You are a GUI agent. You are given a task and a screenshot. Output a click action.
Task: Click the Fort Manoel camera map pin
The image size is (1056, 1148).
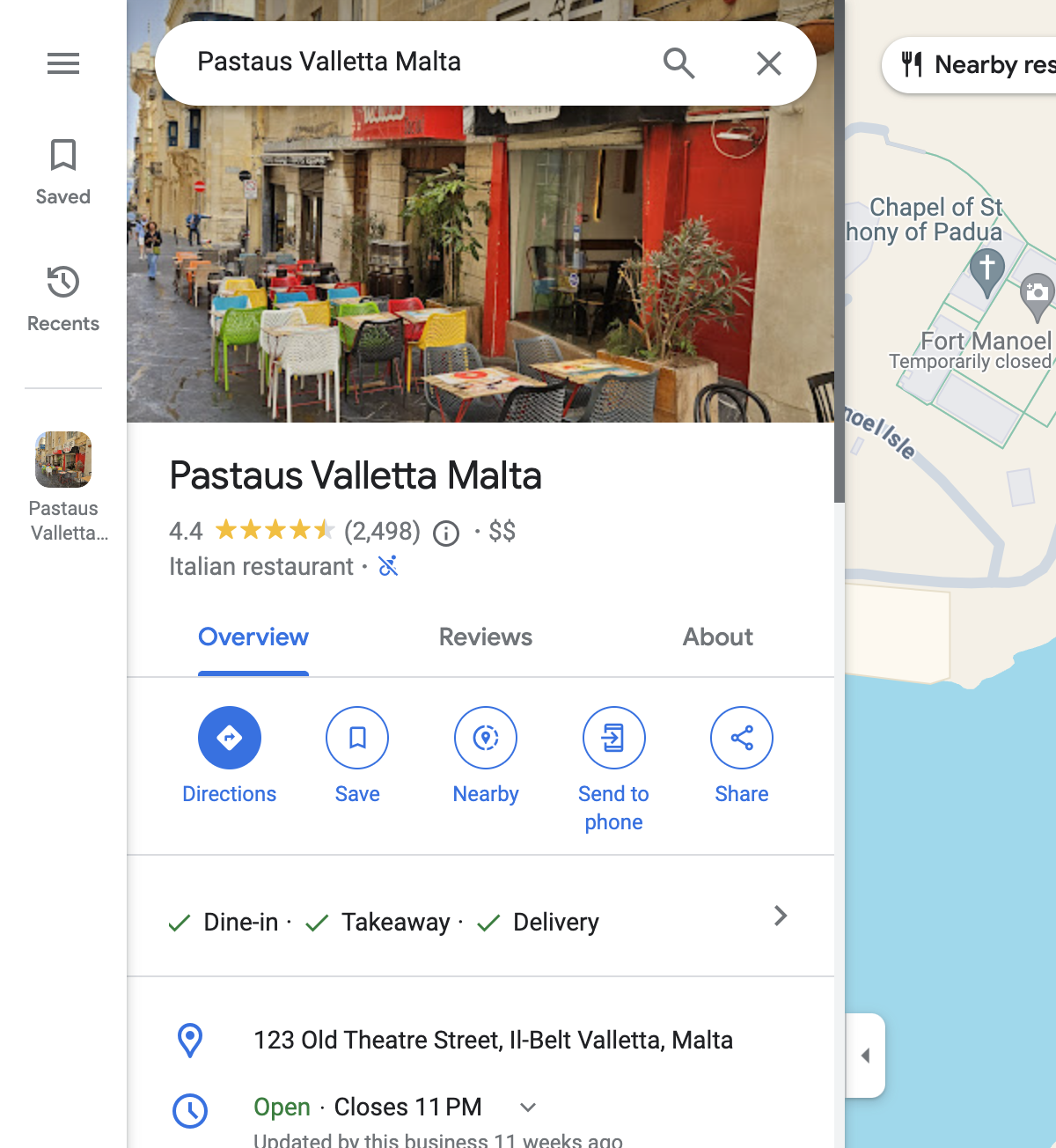pos(1037,297)
